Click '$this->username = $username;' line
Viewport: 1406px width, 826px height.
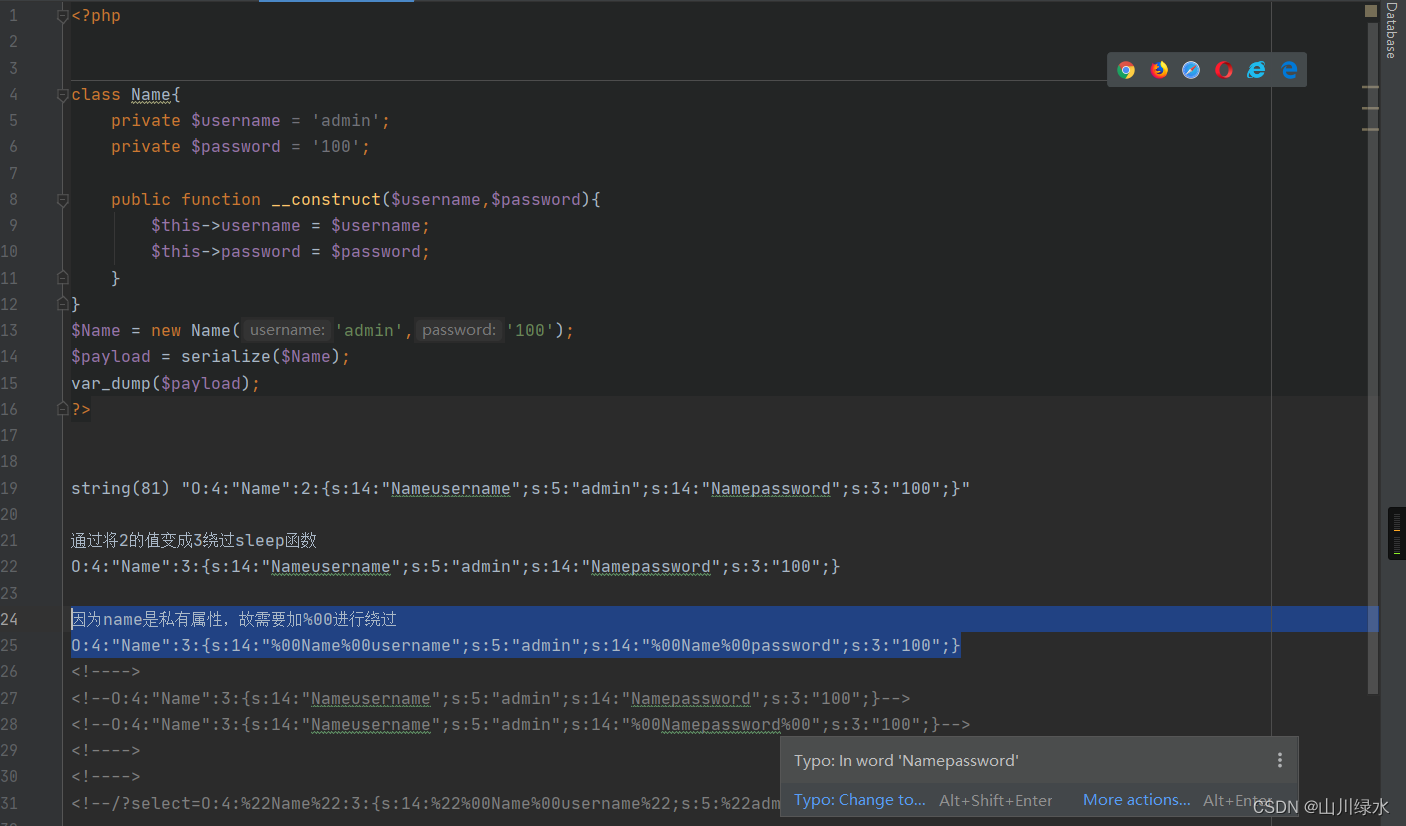coord(291,226)
